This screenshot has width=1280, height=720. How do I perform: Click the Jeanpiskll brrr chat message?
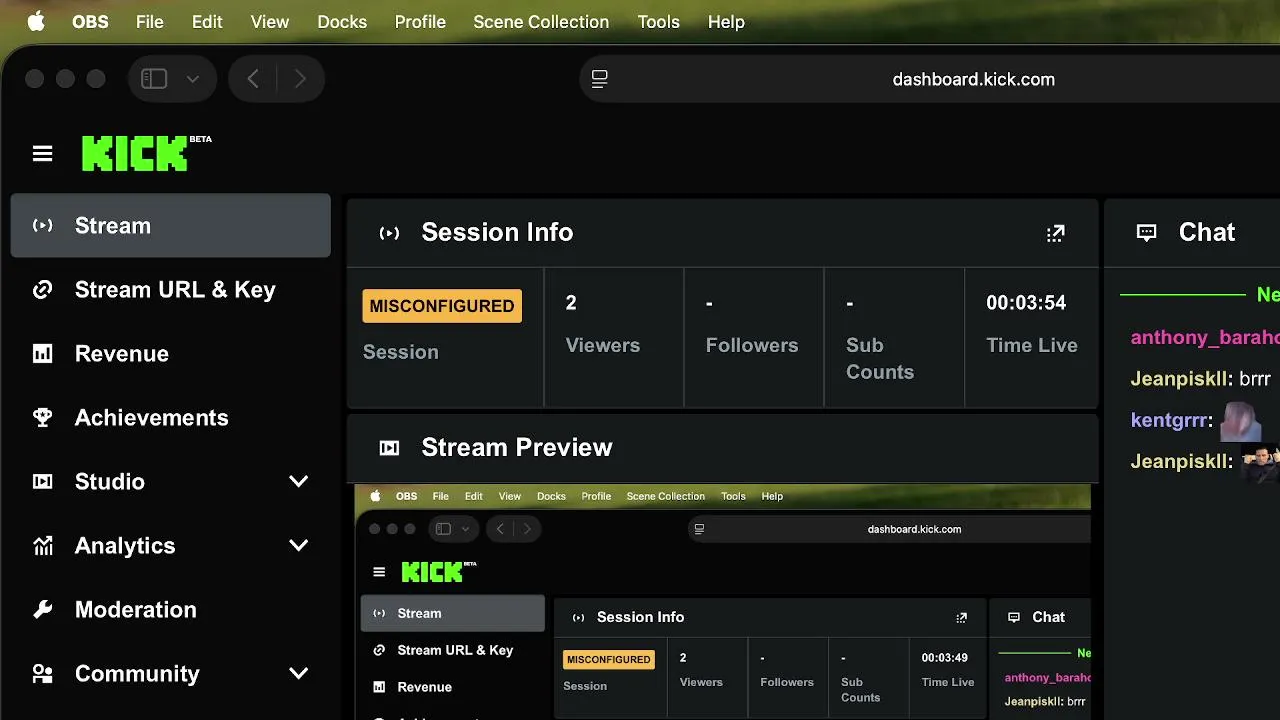point(1201,379)
